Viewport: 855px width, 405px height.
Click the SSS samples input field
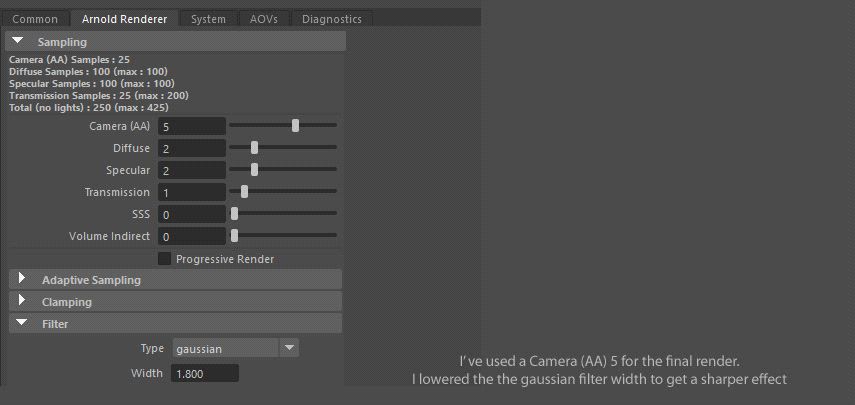tap(191, 214)
